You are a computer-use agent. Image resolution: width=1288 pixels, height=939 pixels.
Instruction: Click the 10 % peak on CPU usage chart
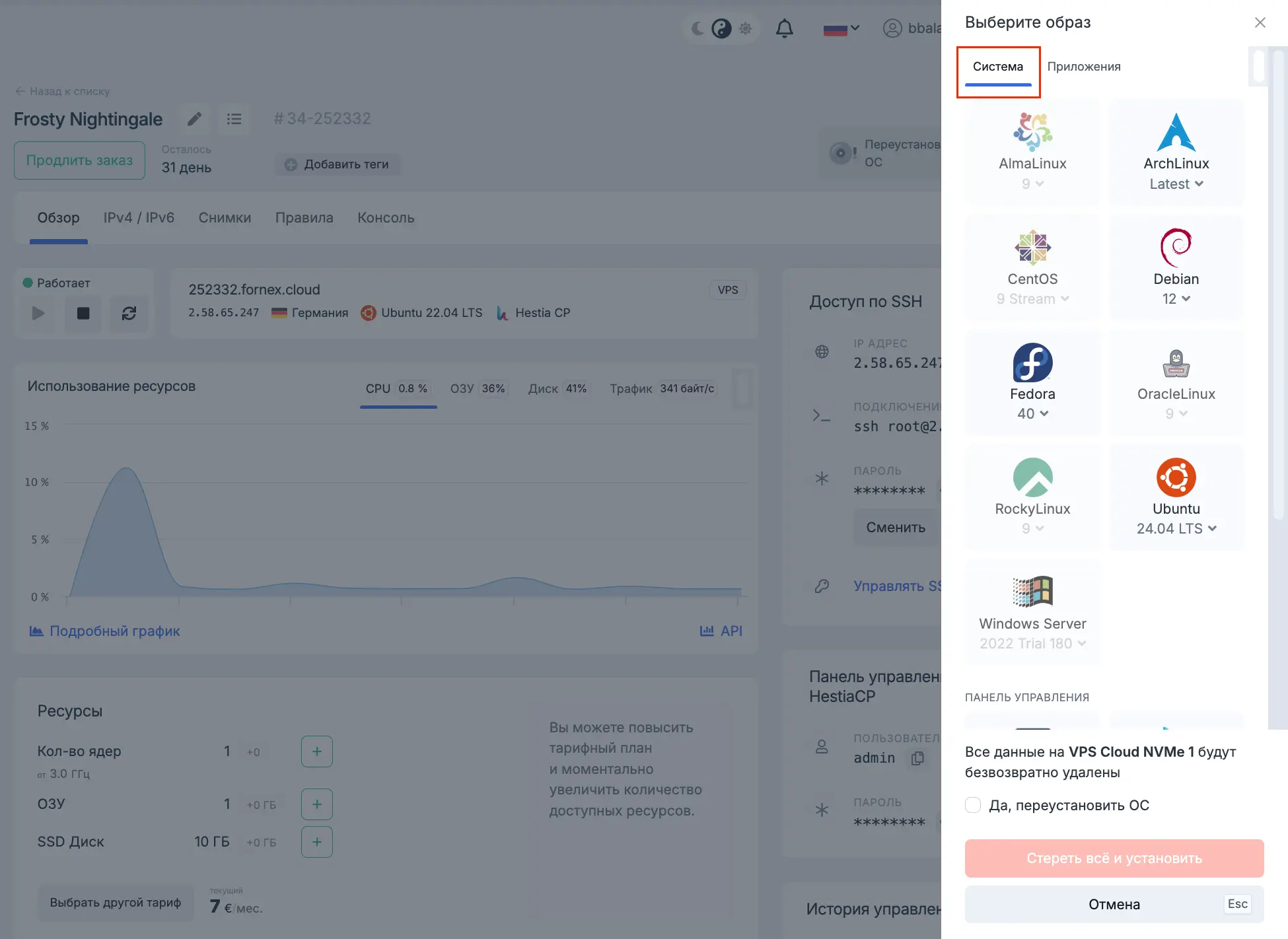(126, 470)
